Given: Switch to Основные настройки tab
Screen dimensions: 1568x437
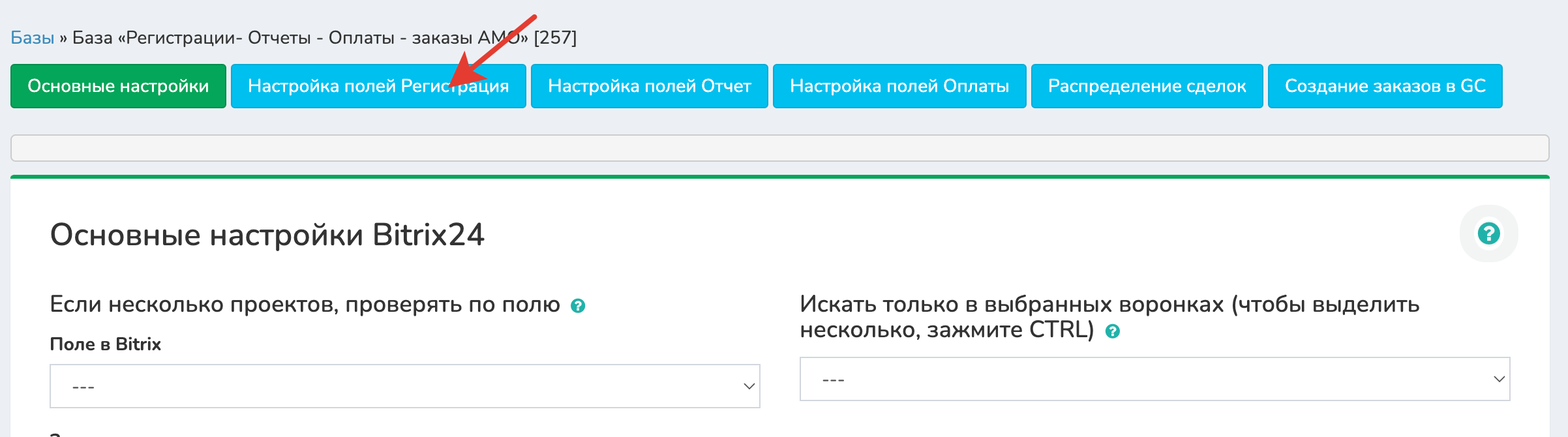Looking at the screenshot, I should click(118, 86).
